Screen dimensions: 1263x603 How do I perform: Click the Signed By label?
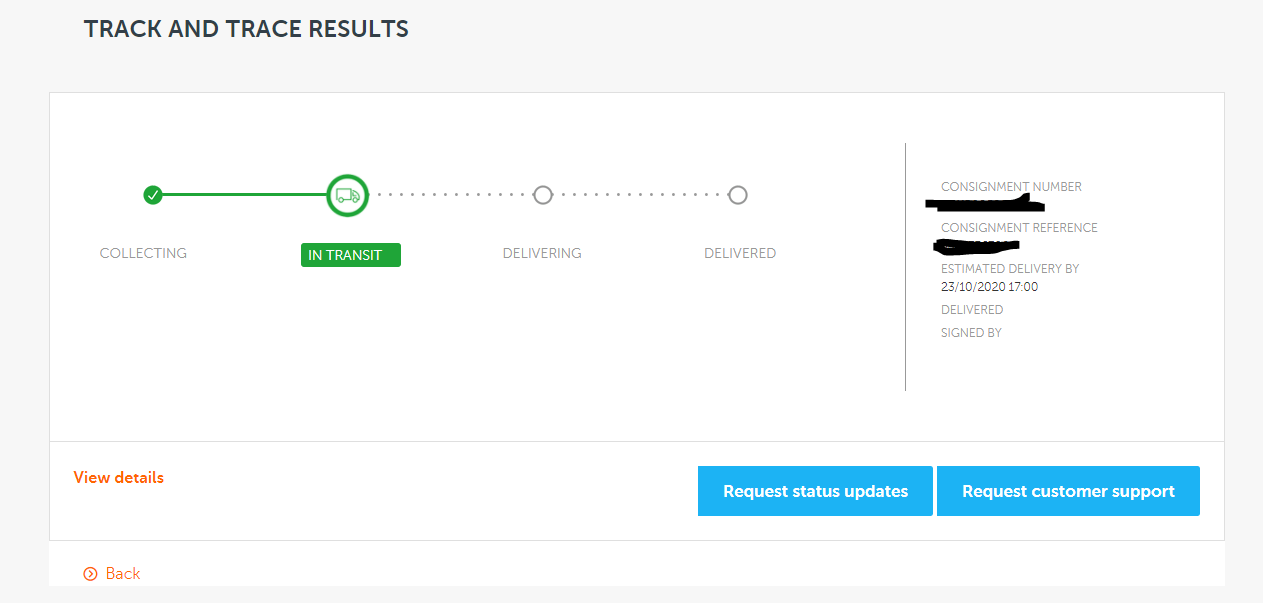coord(971,333)
